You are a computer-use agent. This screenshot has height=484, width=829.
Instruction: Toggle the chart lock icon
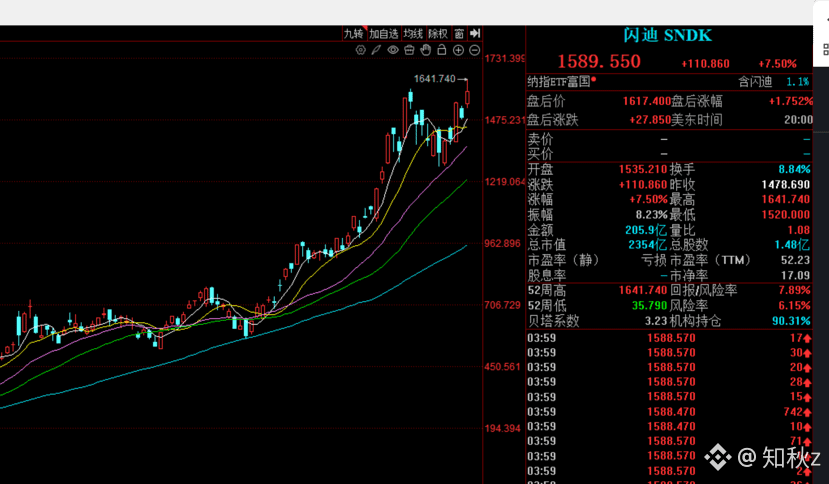click(441, 50)
